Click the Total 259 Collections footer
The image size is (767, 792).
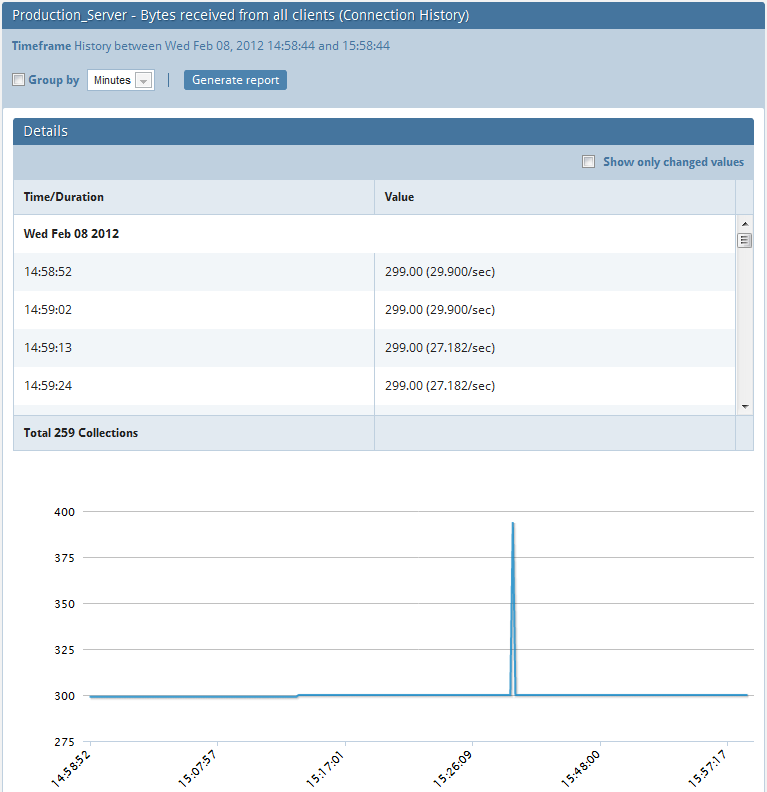pyautogui.click(x=81, y=433)
